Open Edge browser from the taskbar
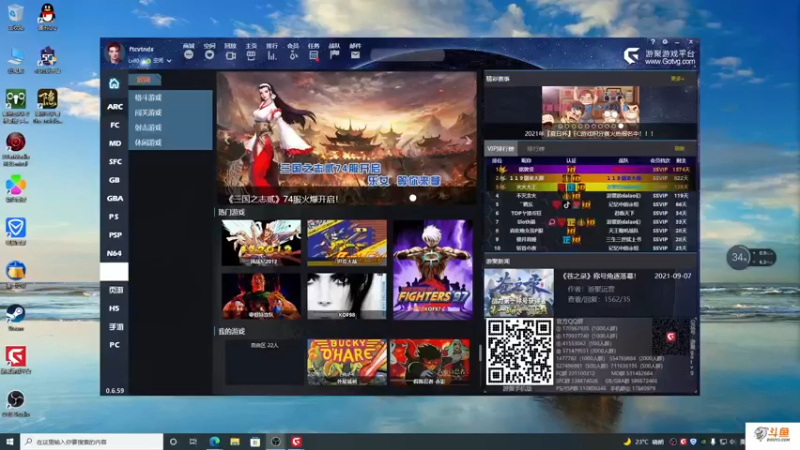Screen dimensions: 800x450 click(x=214, y=442)
